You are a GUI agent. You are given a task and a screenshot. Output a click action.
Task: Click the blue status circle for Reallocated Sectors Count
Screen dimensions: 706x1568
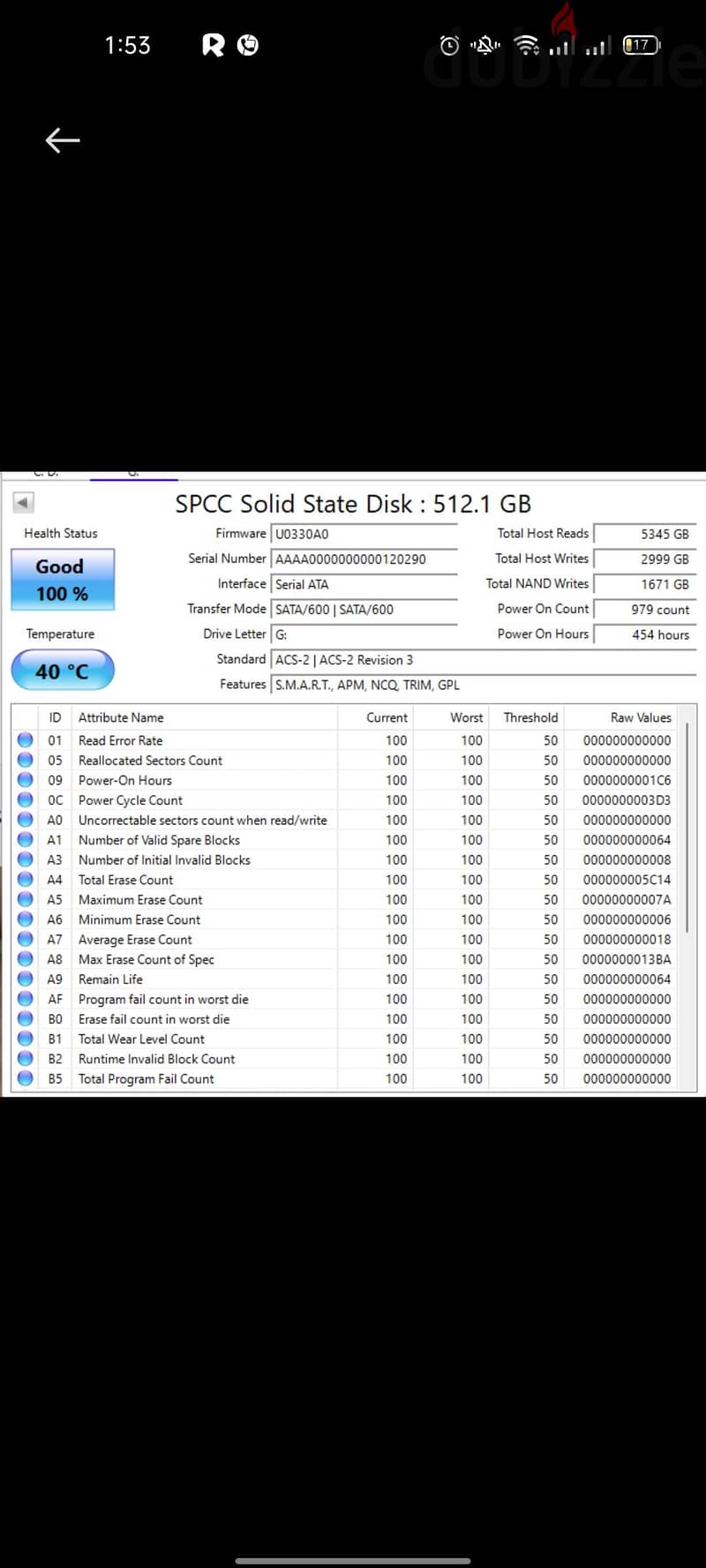26,760
